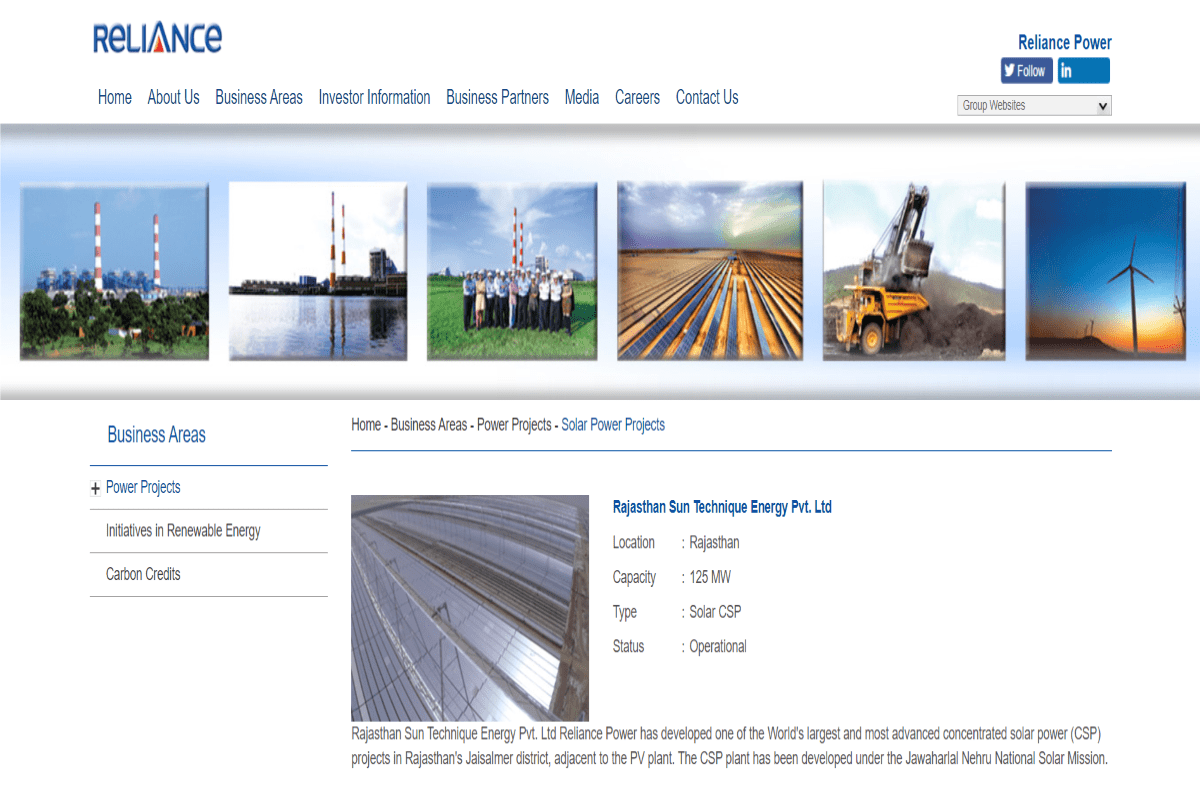
Task: Click the Rajasthan CSP plant photo
Action: pos(470,608)
